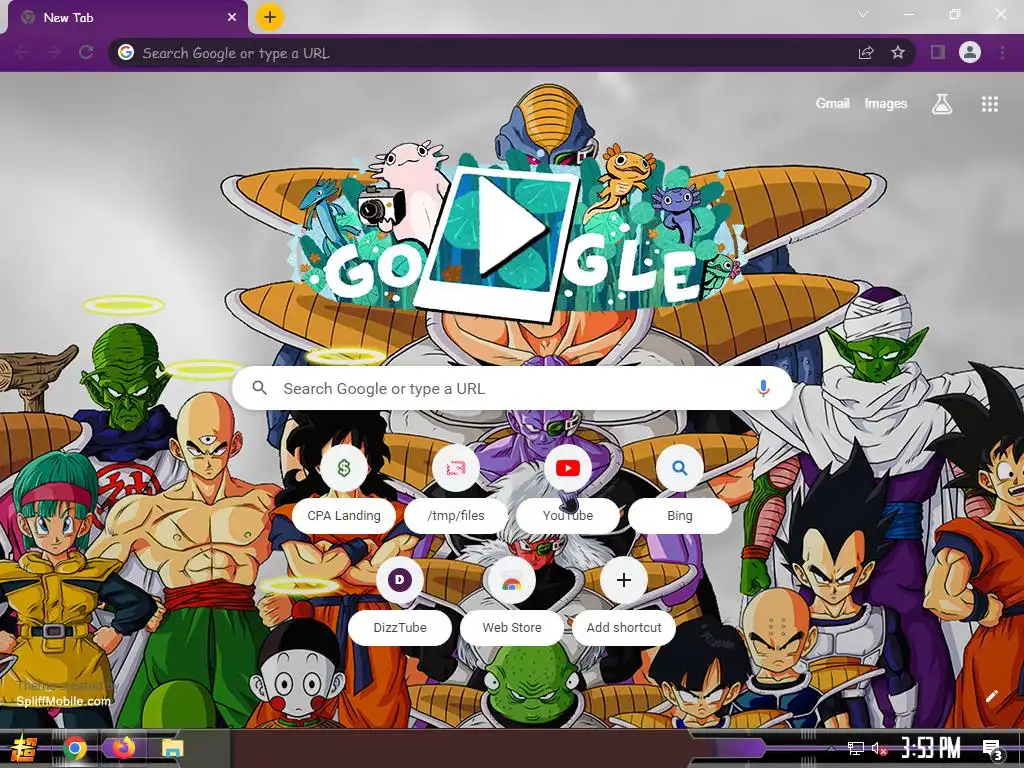Customize this page with the pencil icon

[992, 696]
